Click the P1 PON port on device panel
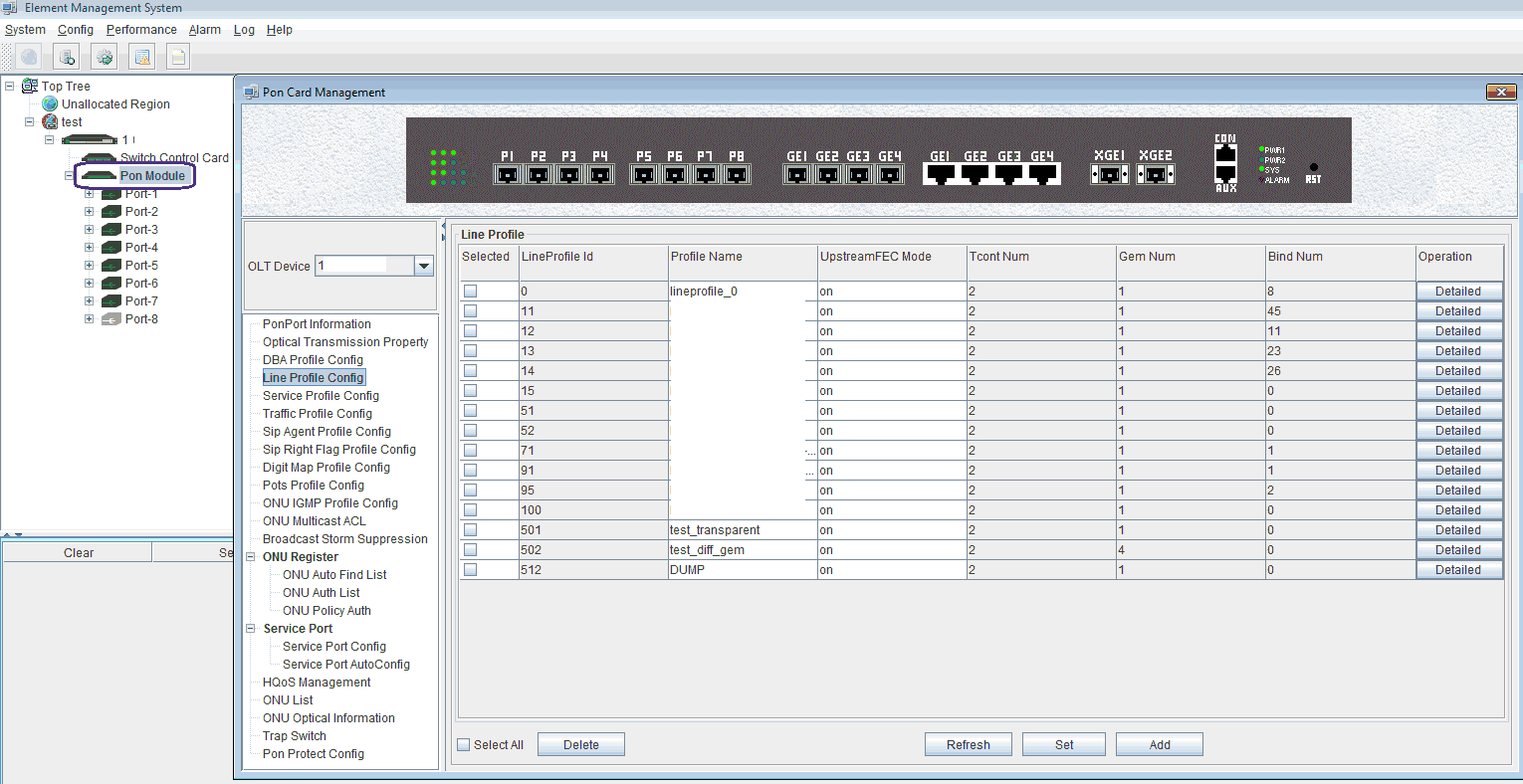1523x784 pixels. click(x=508, y=174)
